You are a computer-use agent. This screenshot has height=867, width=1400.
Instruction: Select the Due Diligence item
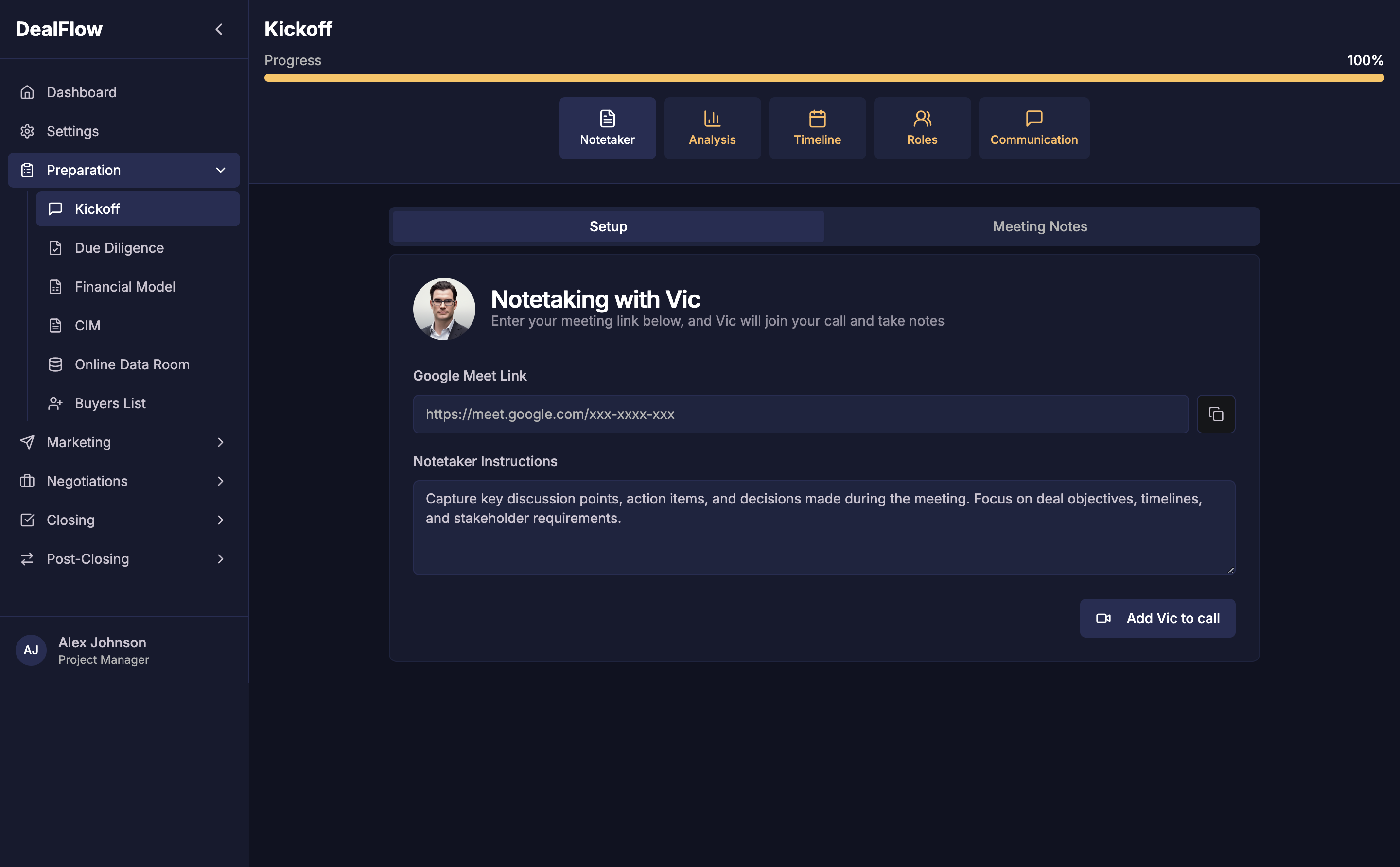tap(119, 247)
